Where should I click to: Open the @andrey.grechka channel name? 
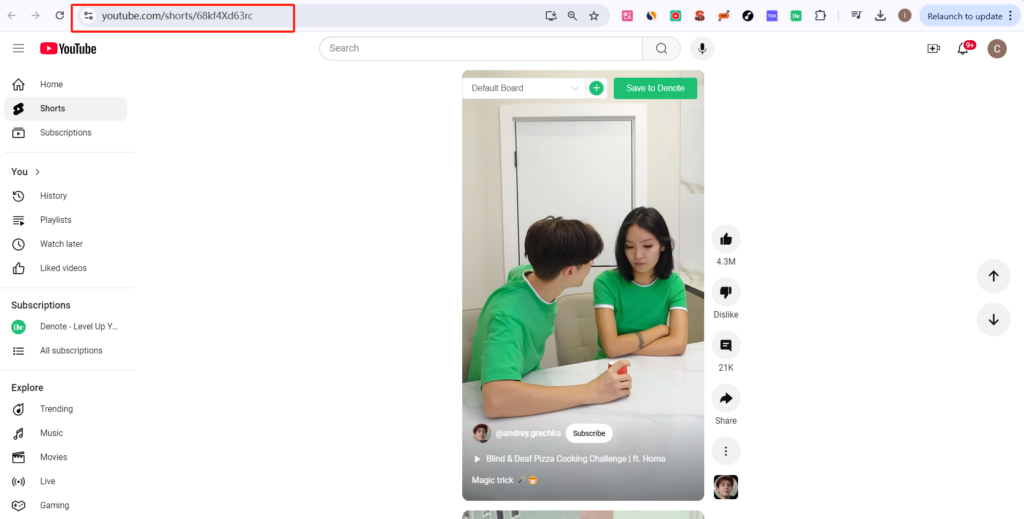pyautogui.click(x=528, y=433)
